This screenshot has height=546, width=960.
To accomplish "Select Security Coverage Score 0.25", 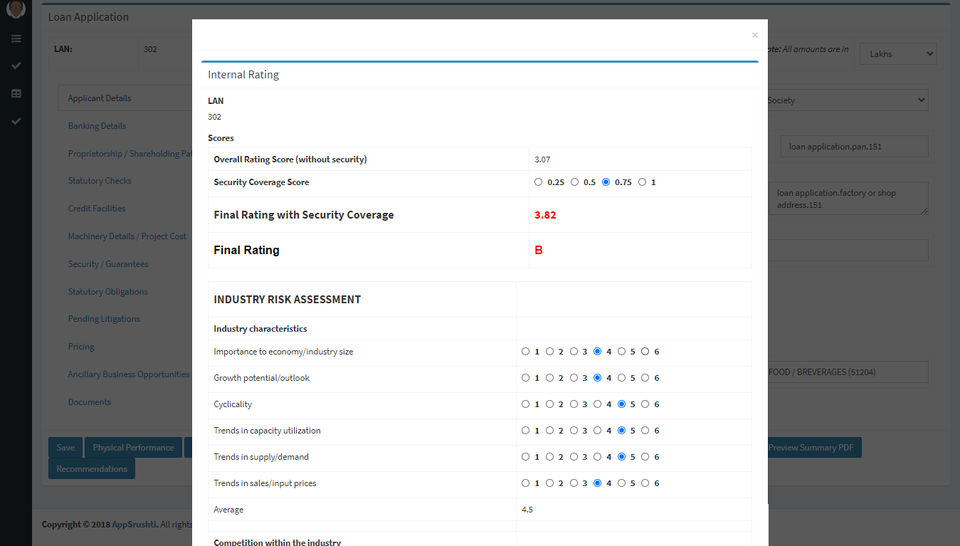I will pos(538,182).
